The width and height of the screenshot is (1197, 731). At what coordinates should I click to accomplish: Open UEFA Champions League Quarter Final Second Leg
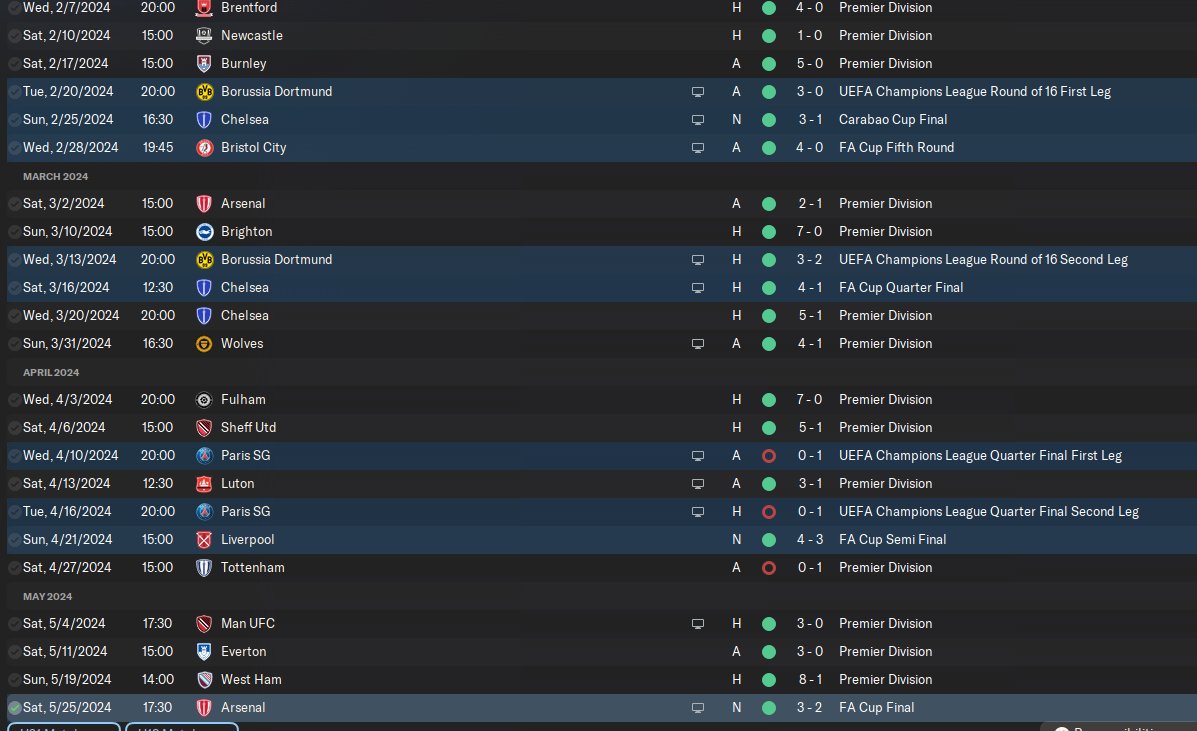click(988, 511)
